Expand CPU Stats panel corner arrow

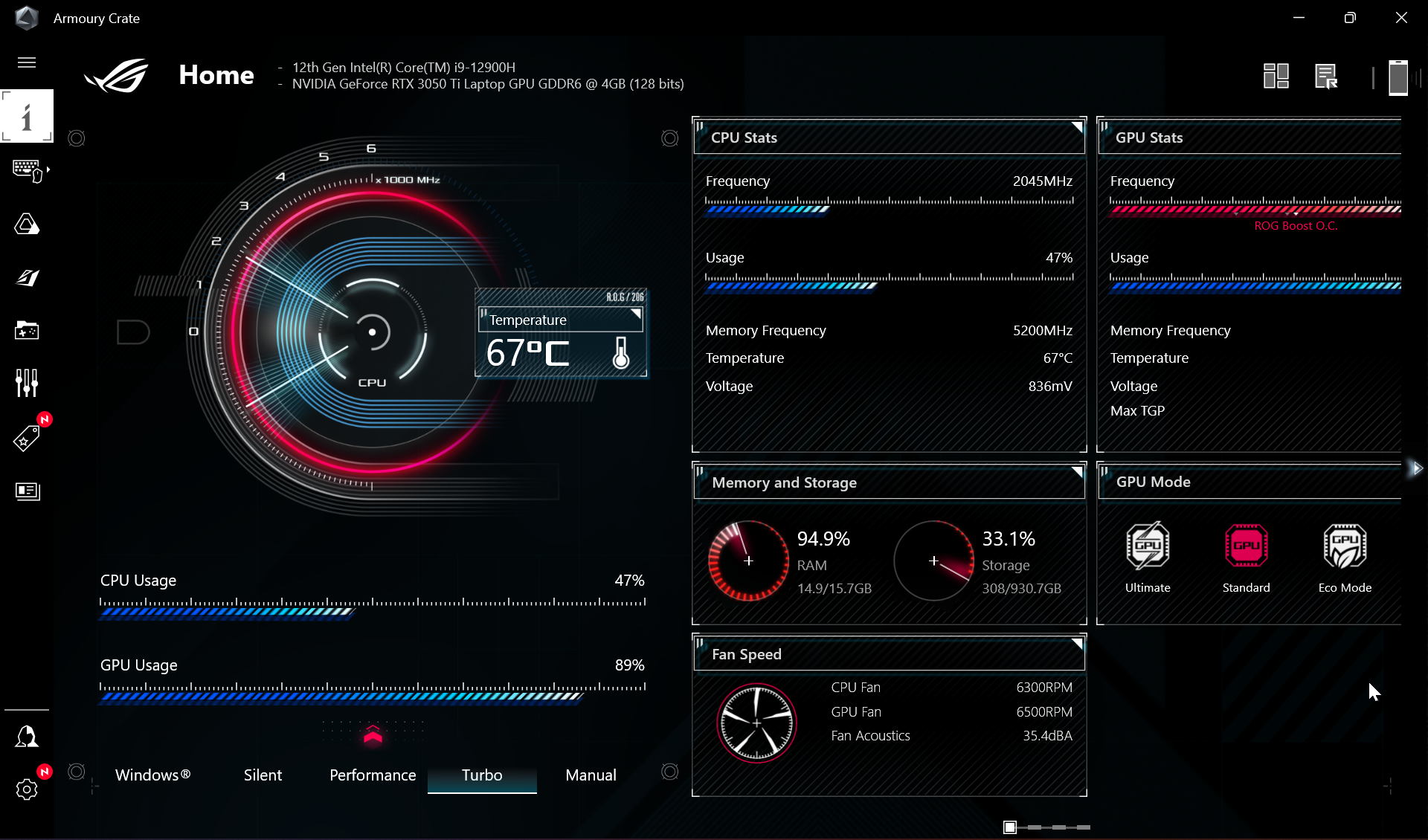(1077, 126)
